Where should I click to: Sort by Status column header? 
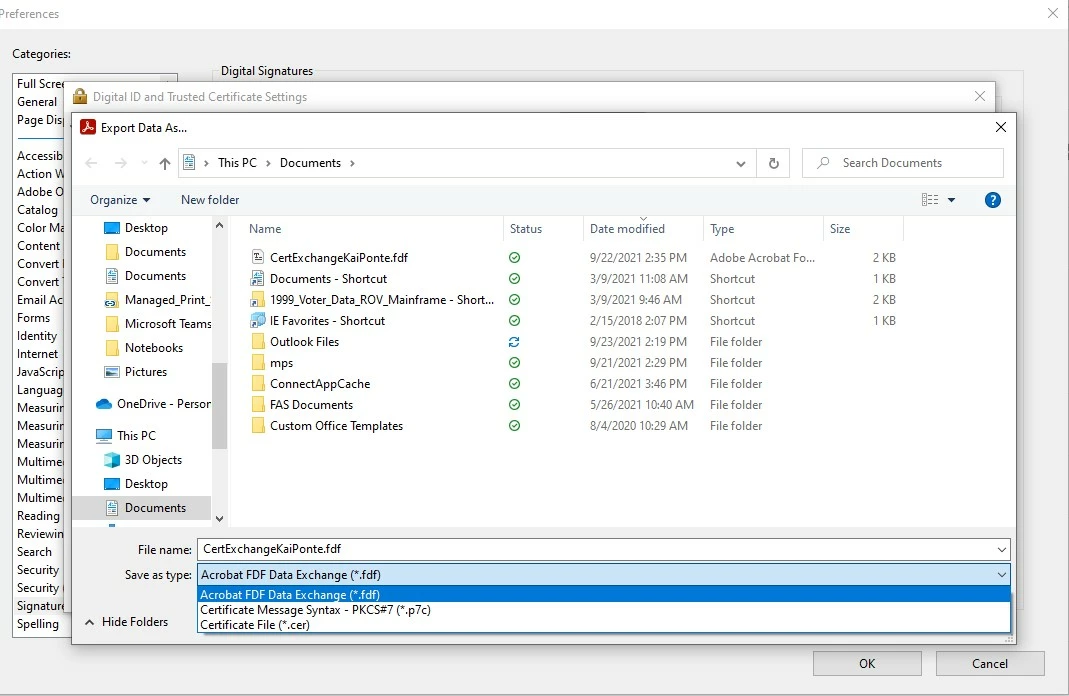pos(526,229)
